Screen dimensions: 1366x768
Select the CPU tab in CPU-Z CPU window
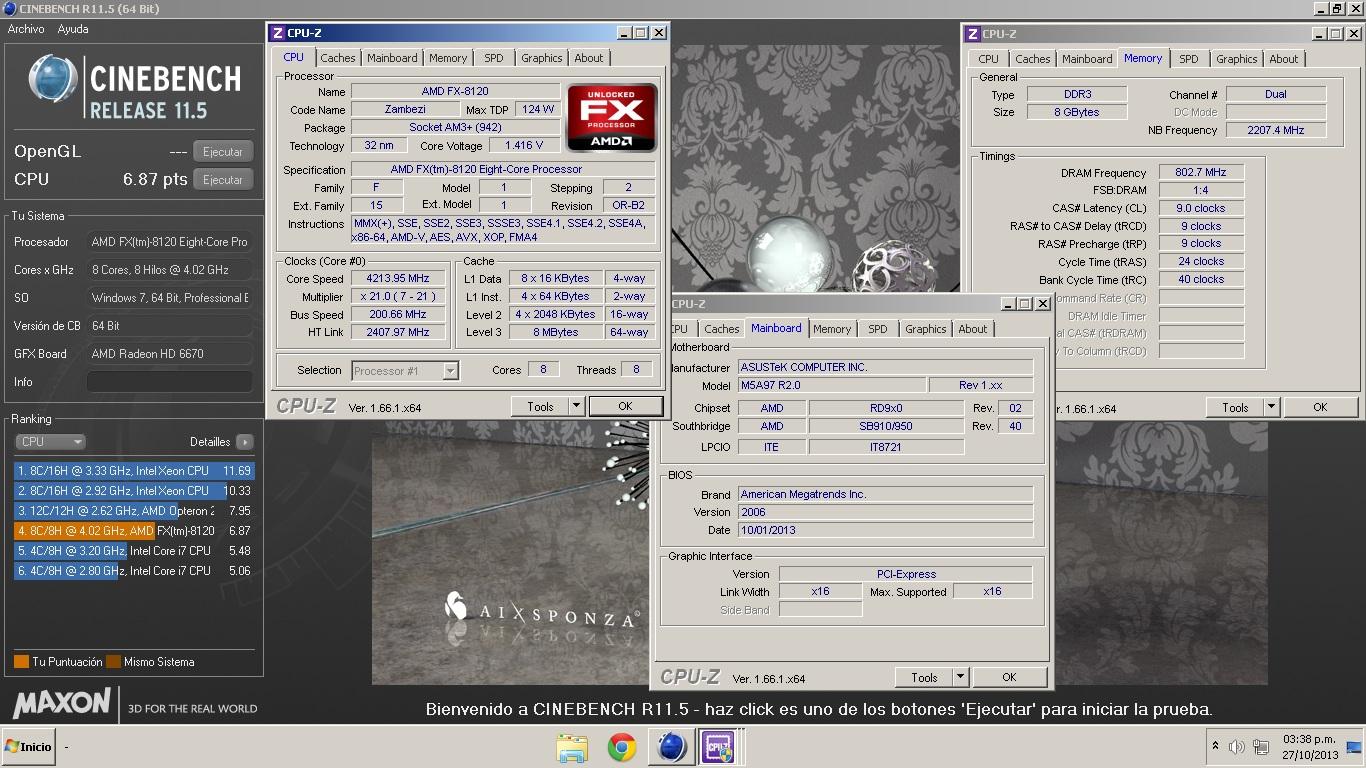tap(293, 57)
